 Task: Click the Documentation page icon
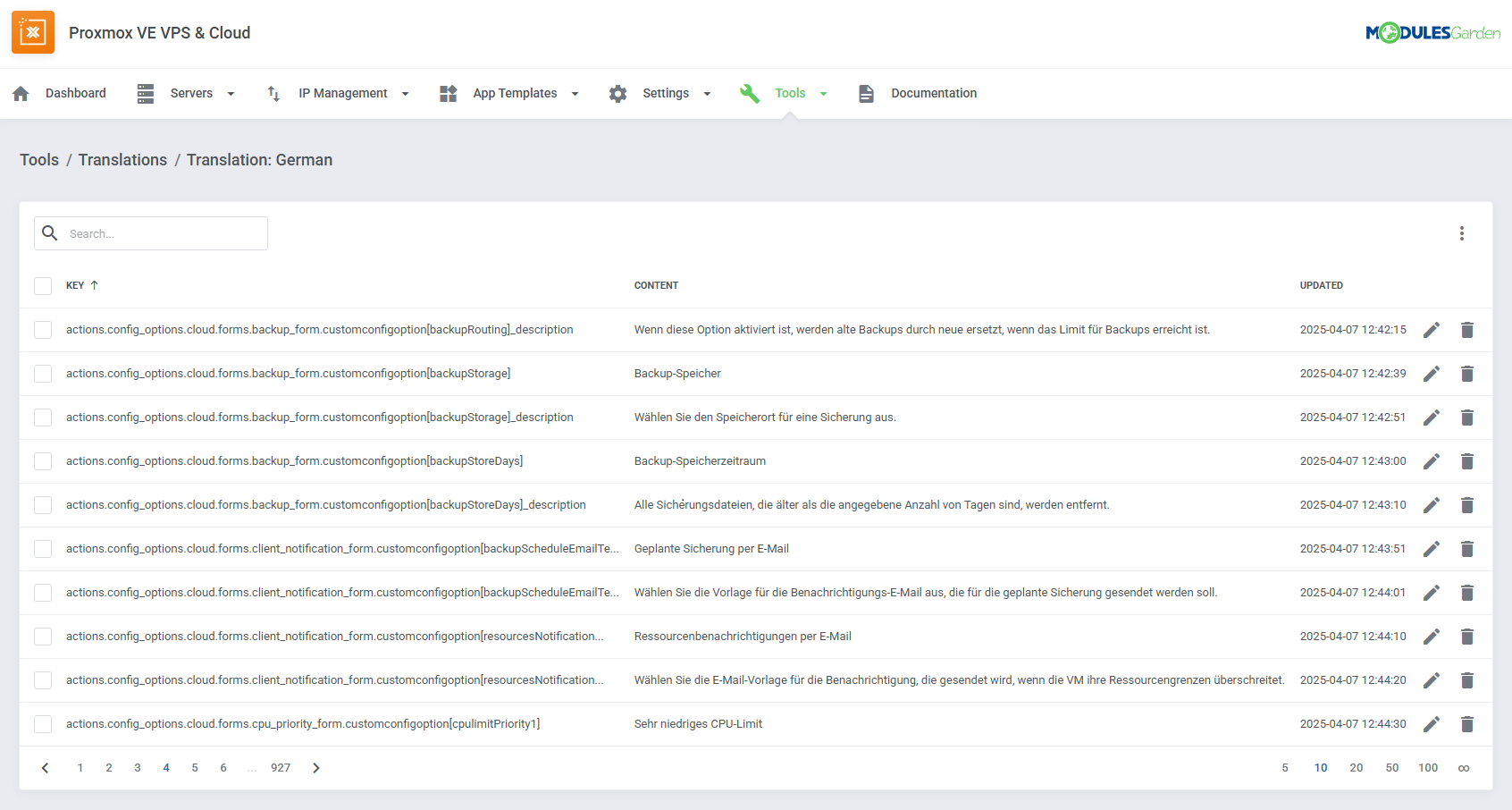click(x=866, y=93)
